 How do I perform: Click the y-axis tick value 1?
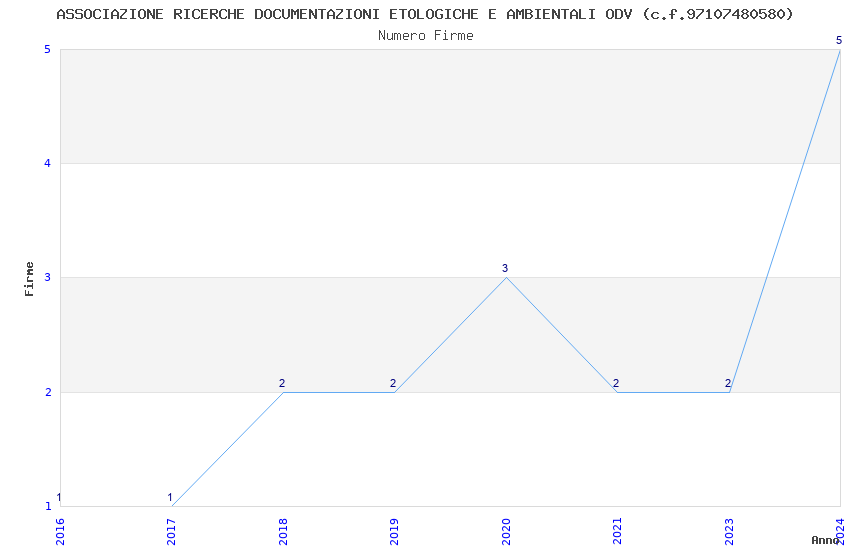tap(48, 506)
